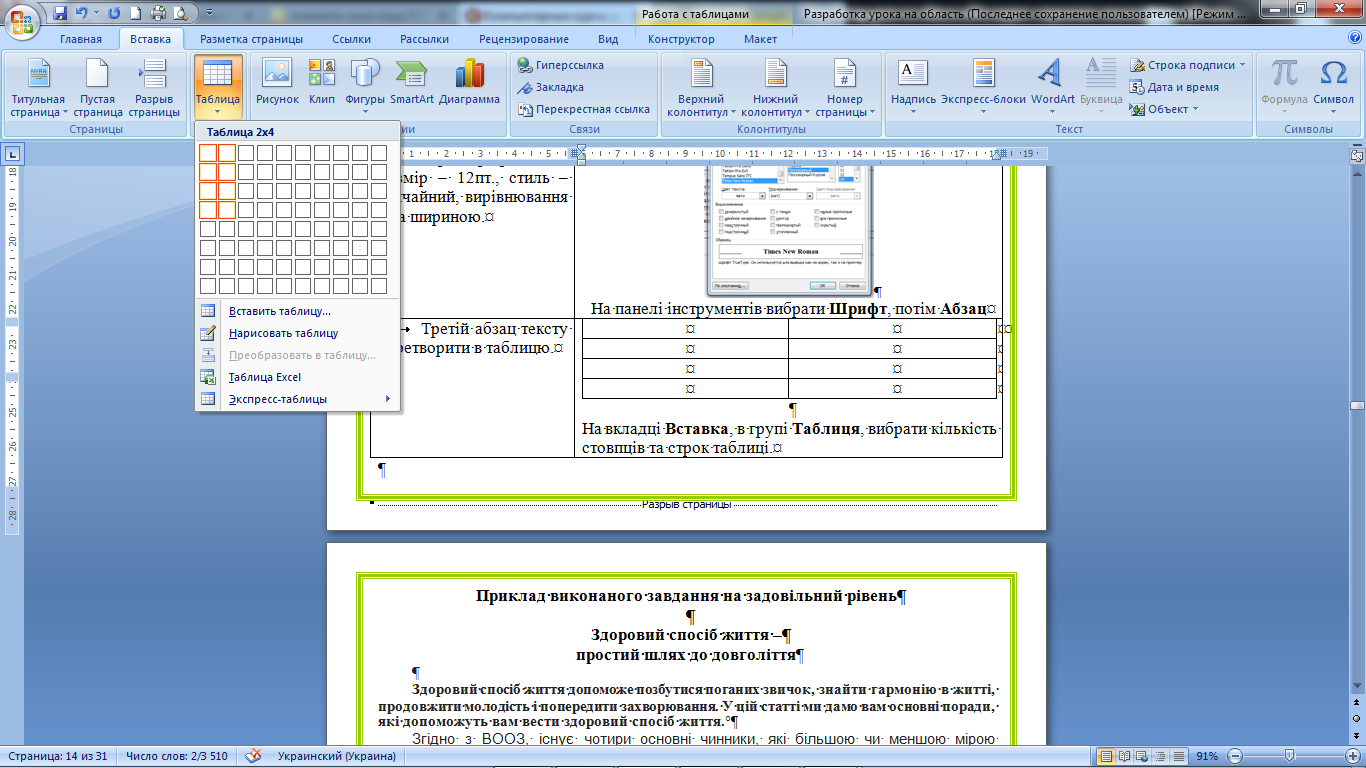Insert SmartArt graphic
The image size is (1366, 768).
tap(412, 82)
